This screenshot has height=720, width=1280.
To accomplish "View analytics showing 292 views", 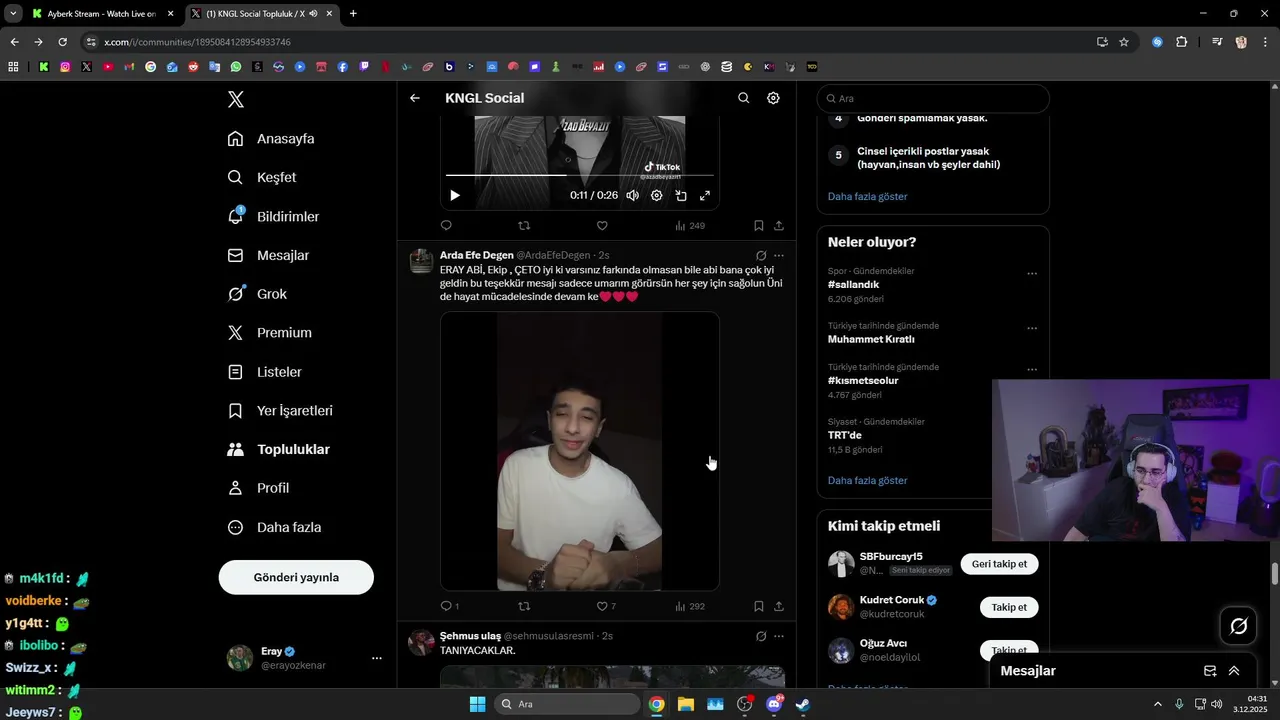I will click(x=690, y=606).
